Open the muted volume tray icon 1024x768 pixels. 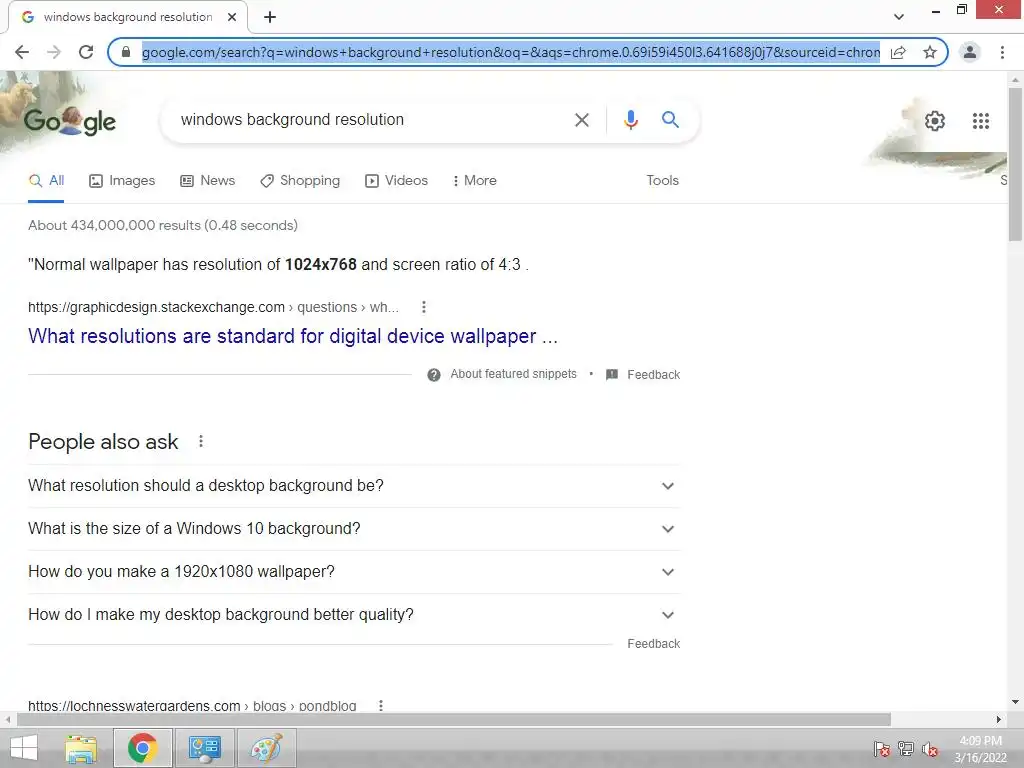[x=930, y=749]
